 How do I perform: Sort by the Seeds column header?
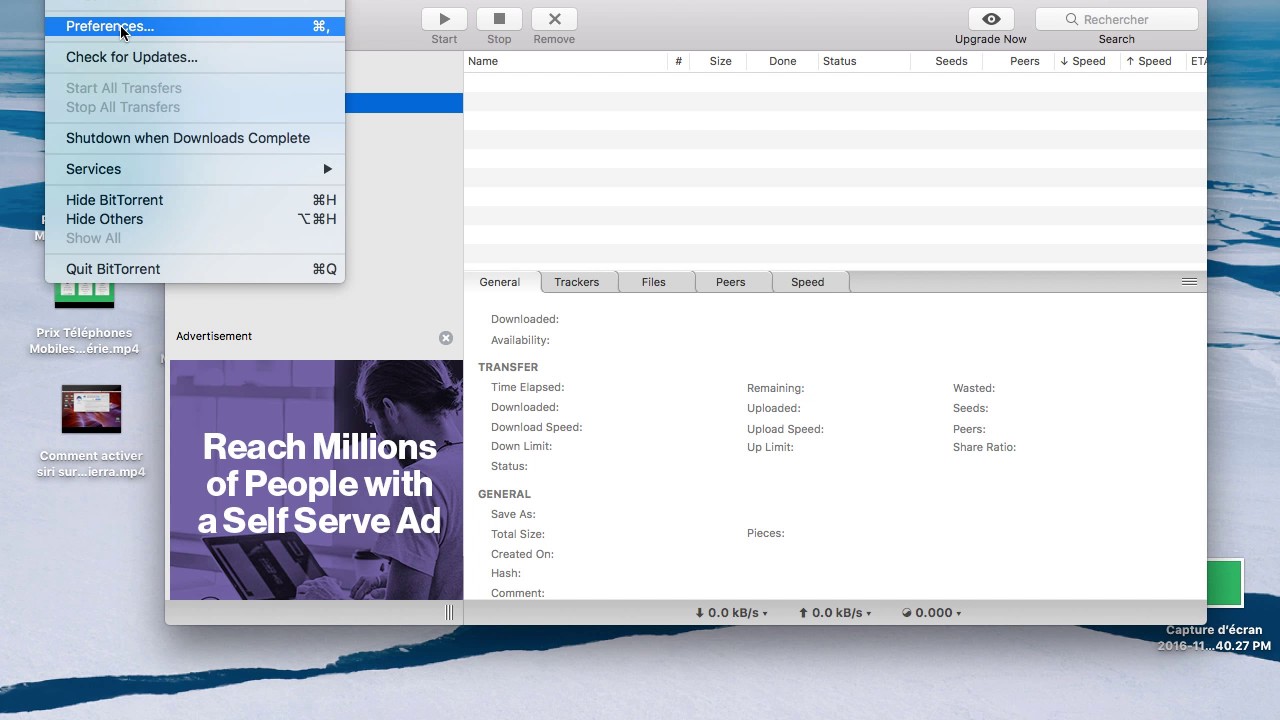946,61
